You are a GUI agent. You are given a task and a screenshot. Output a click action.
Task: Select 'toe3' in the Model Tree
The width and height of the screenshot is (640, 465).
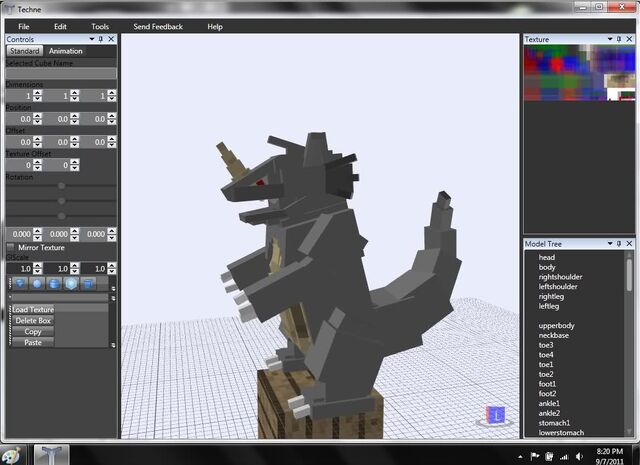pos(546,345)
